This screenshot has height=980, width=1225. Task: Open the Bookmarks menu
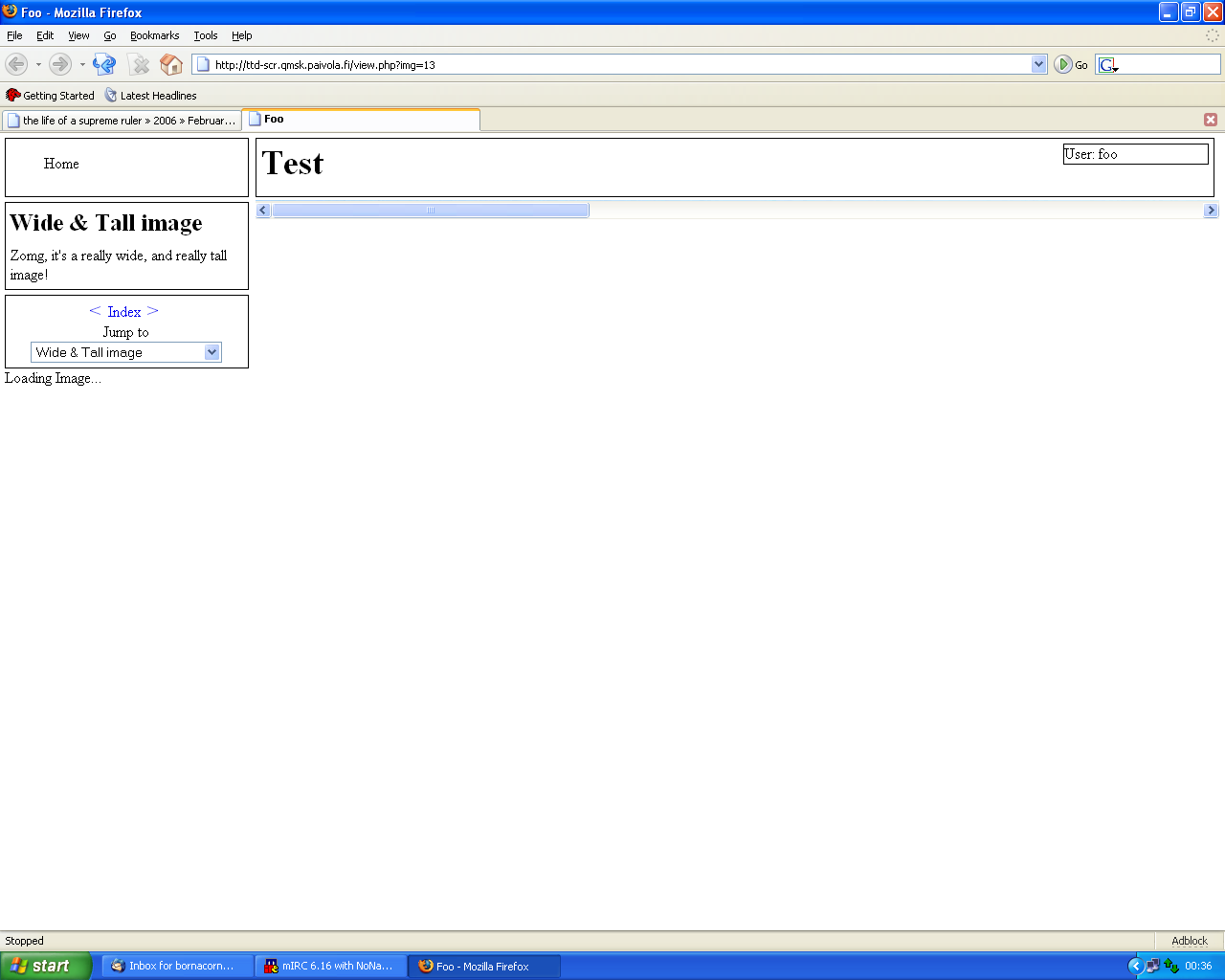coord(154,35)
